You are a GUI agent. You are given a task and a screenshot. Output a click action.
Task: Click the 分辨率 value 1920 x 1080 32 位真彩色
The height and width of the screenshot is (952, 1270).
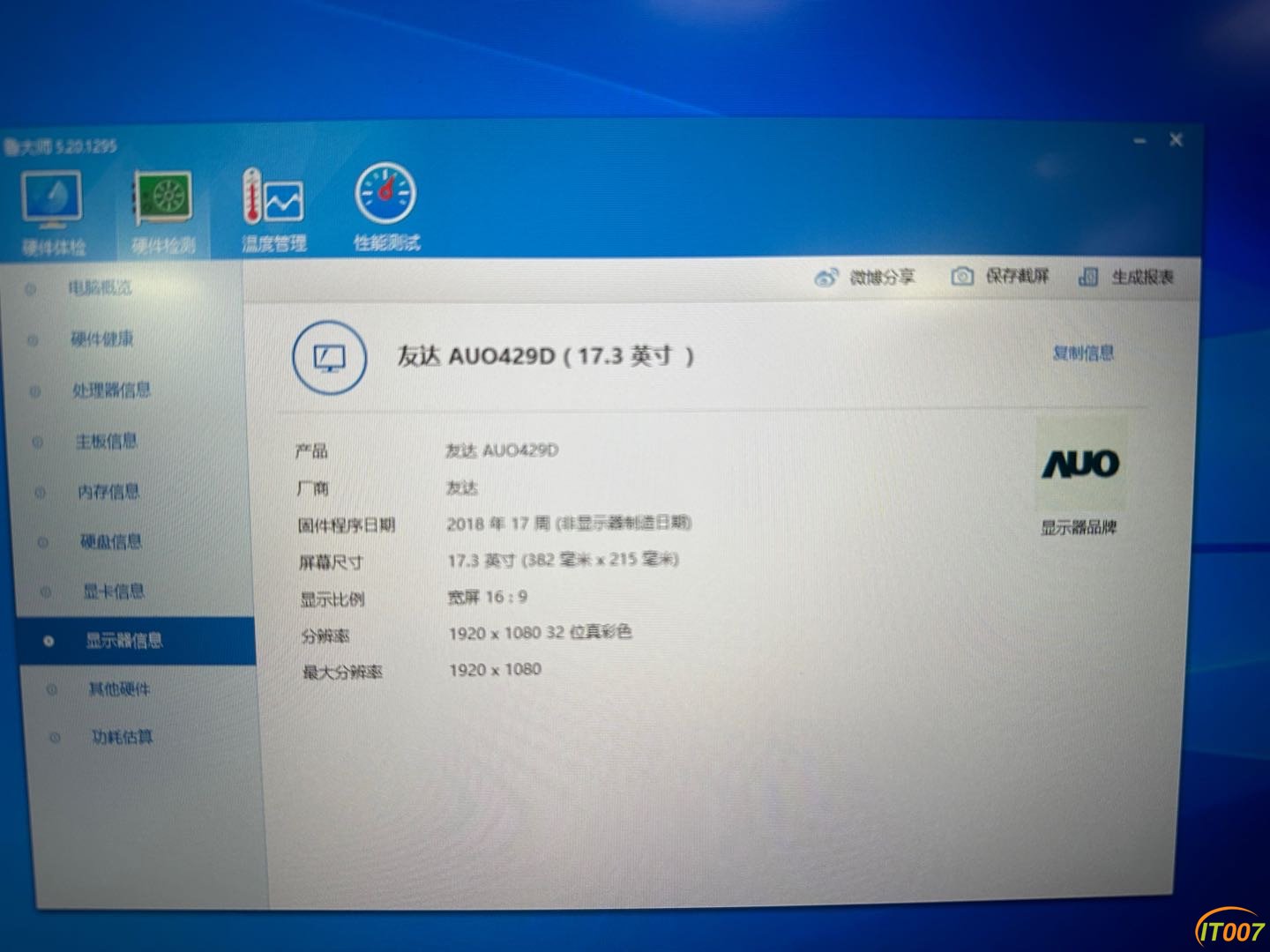click(x=540, y=633)
